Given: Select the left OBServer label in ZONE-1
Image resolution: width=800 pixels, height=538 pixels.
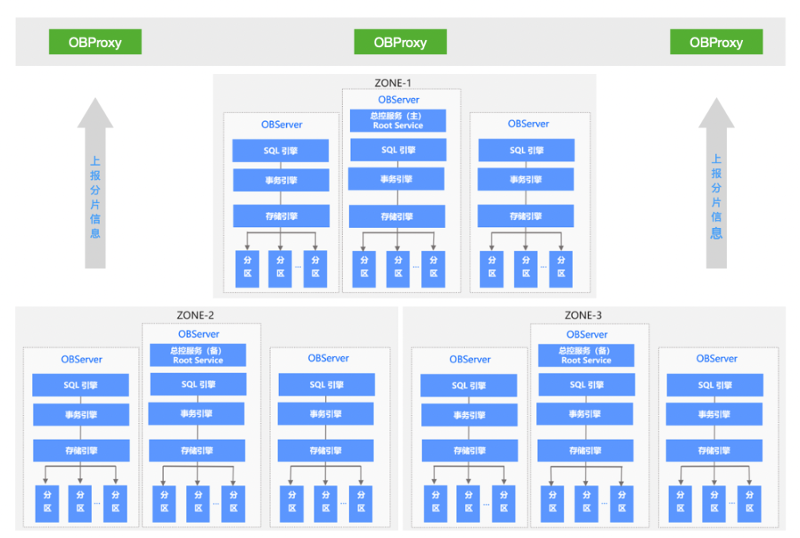Looking at the screenshot, I should (x=282, y=125).
